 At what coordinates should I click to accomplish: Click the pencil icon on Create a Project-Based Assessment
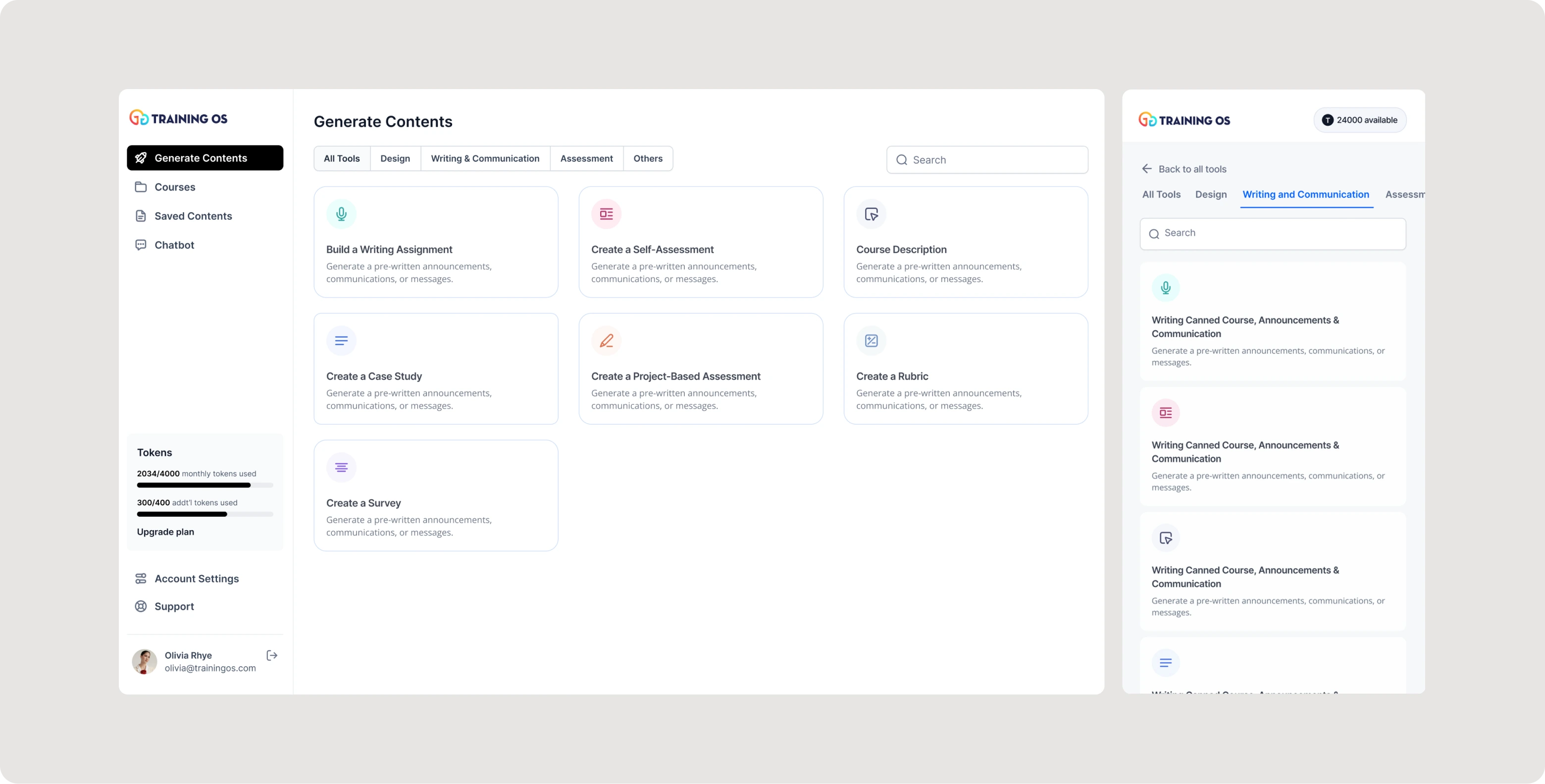pyautogui.click(x=606, y=341)
